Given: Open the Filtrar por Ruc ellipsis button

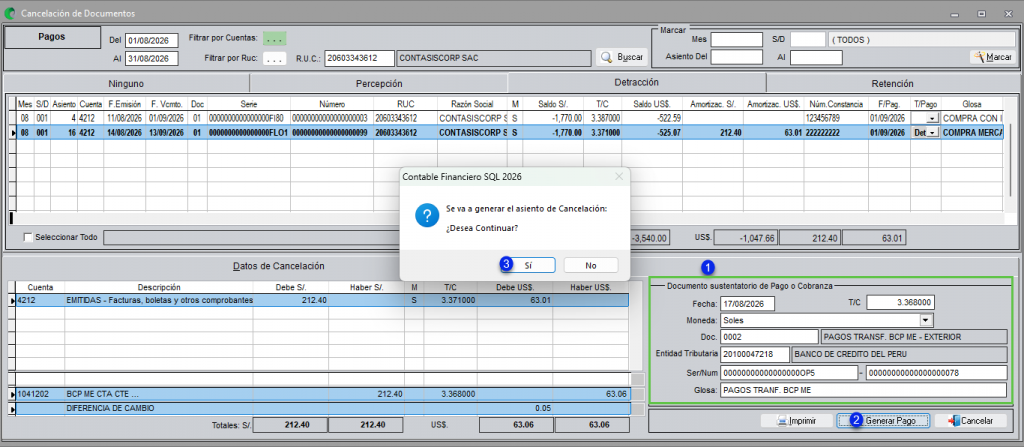Looking at the screenshot, I should [x=275, y=58].
